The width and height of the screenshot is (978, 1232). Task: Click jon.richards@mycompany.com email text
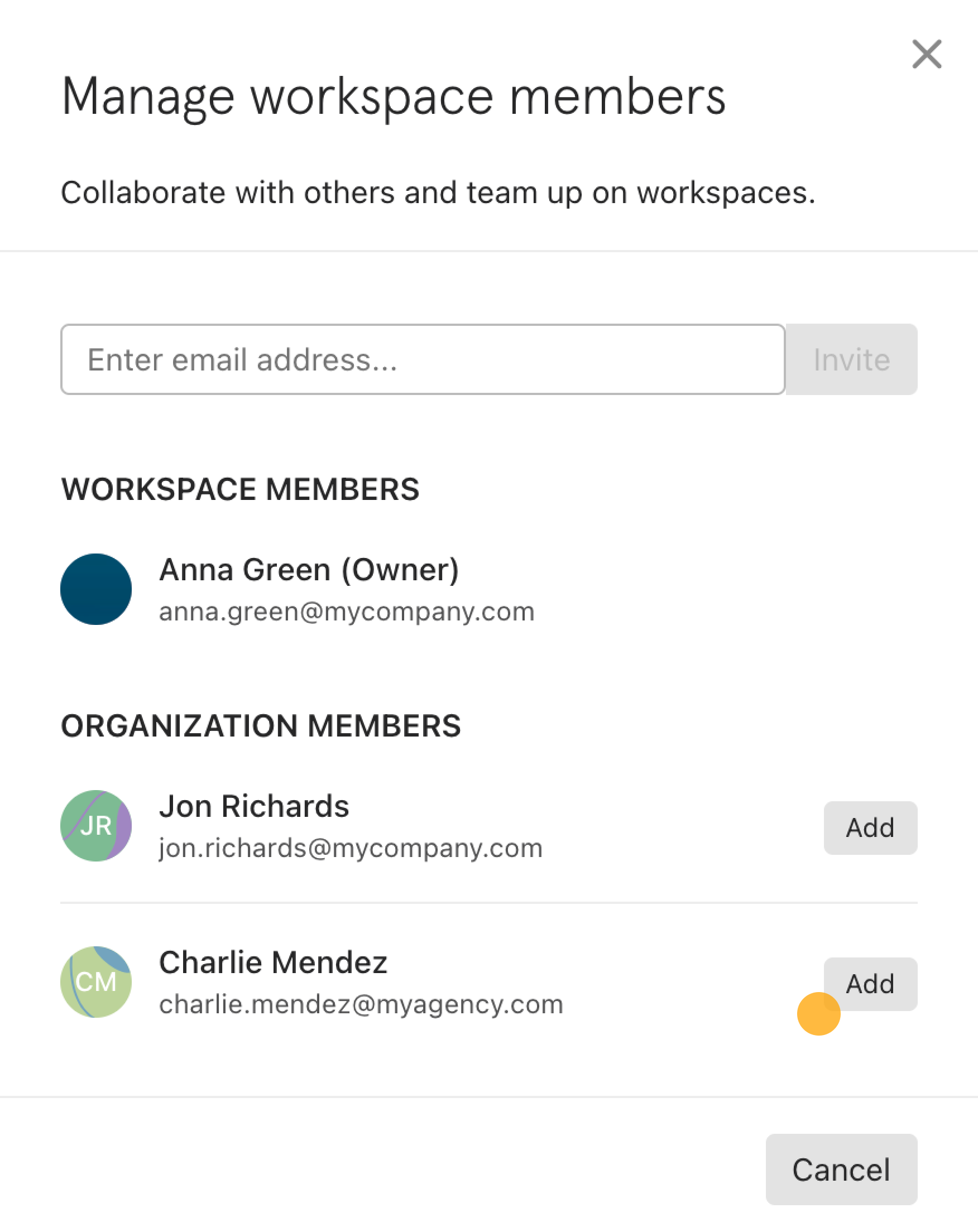pyautogui.click(x=351, y=849)
